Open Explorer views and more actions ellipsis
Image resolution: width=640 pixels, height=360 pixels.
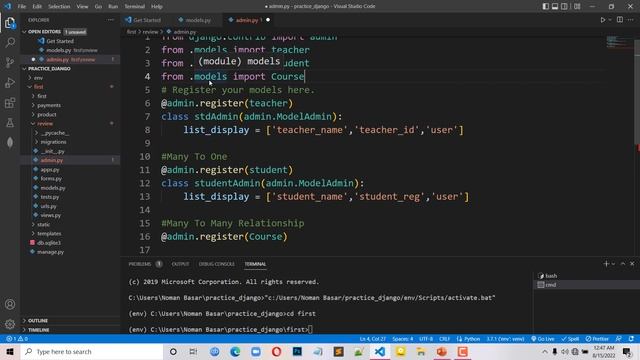pyautogui.click(x=111, y=20)
